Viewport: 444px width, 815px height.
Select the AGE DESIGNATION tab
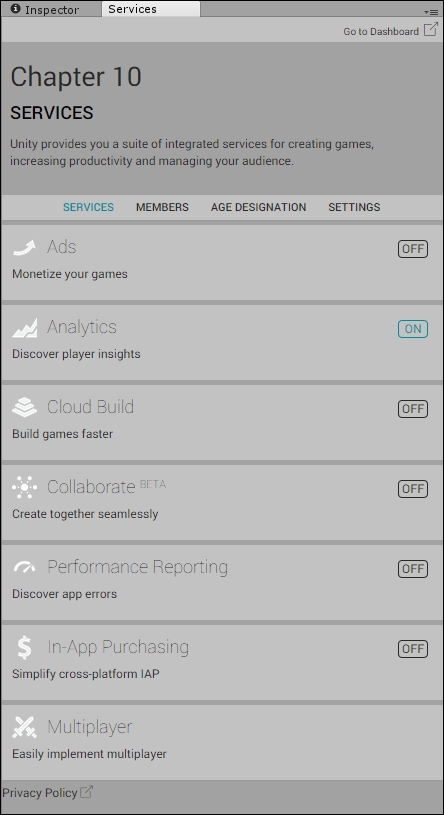(x=258, y=207)
